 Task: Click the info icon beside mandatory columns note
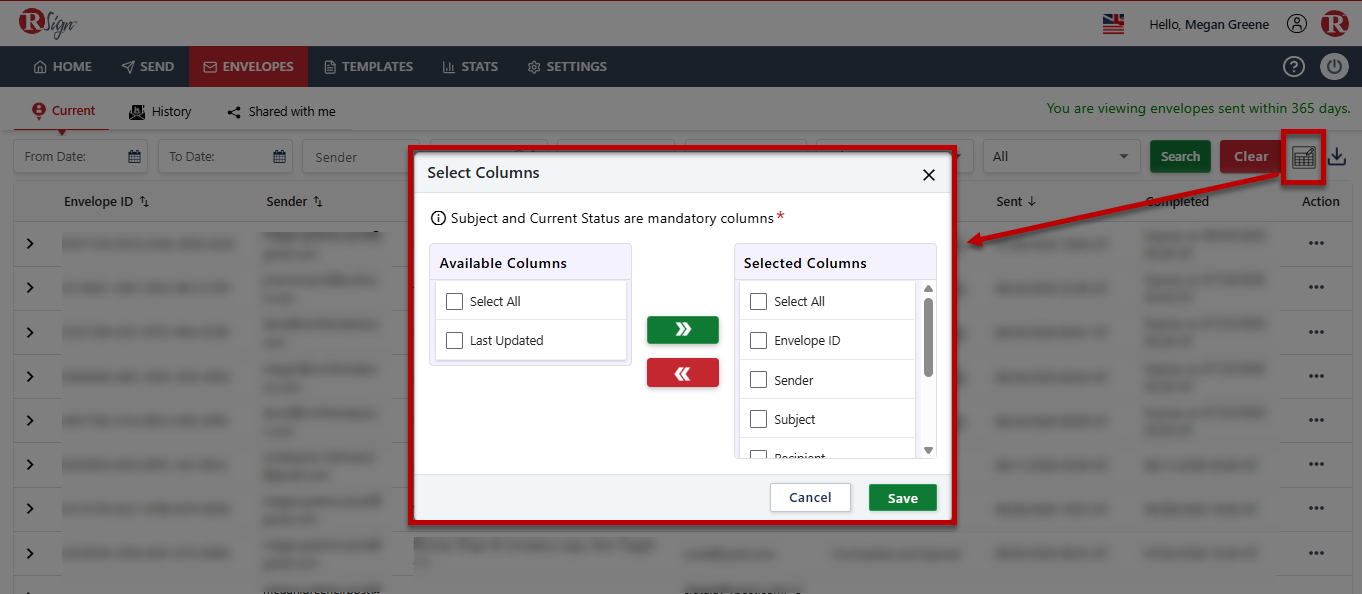click(438, 218)
